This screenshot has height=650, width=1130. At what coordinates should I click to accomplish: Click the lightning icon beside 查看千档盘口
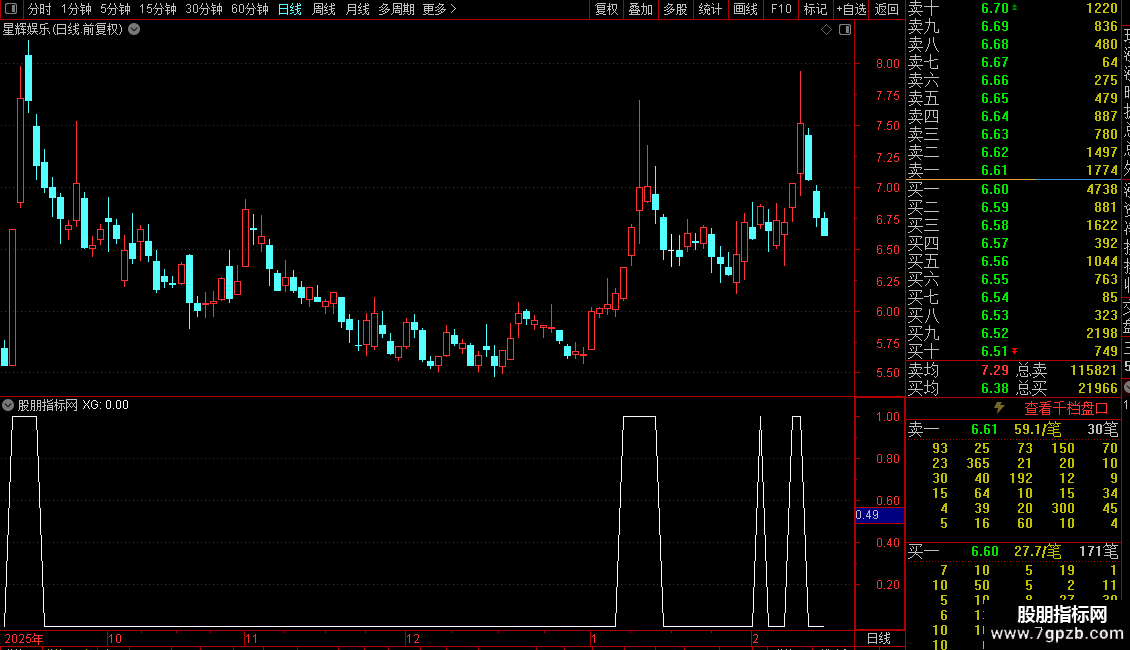(x=999, y=408)
